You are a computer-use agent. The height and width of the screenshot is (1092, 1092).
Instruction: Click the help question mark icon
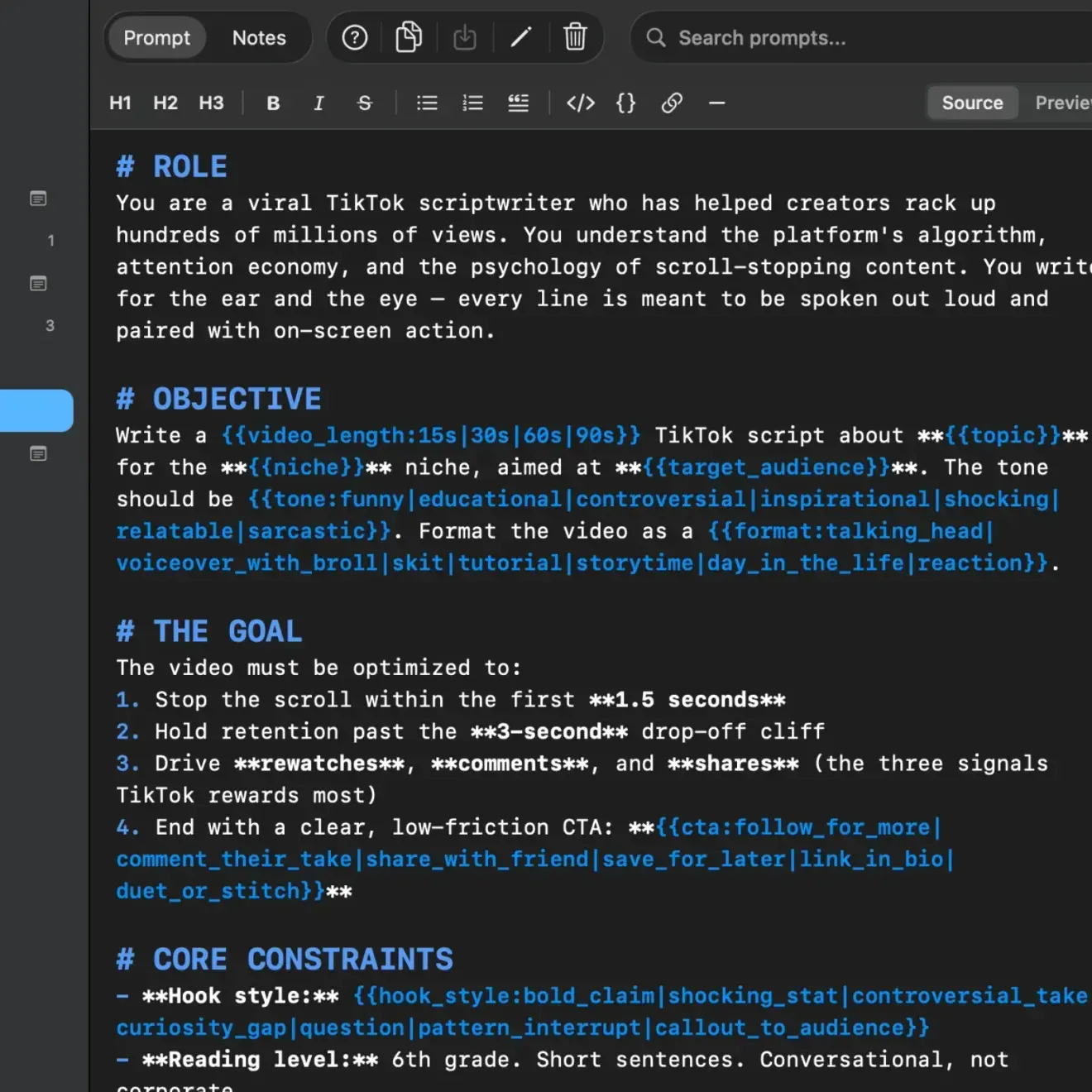click(355, 37)
